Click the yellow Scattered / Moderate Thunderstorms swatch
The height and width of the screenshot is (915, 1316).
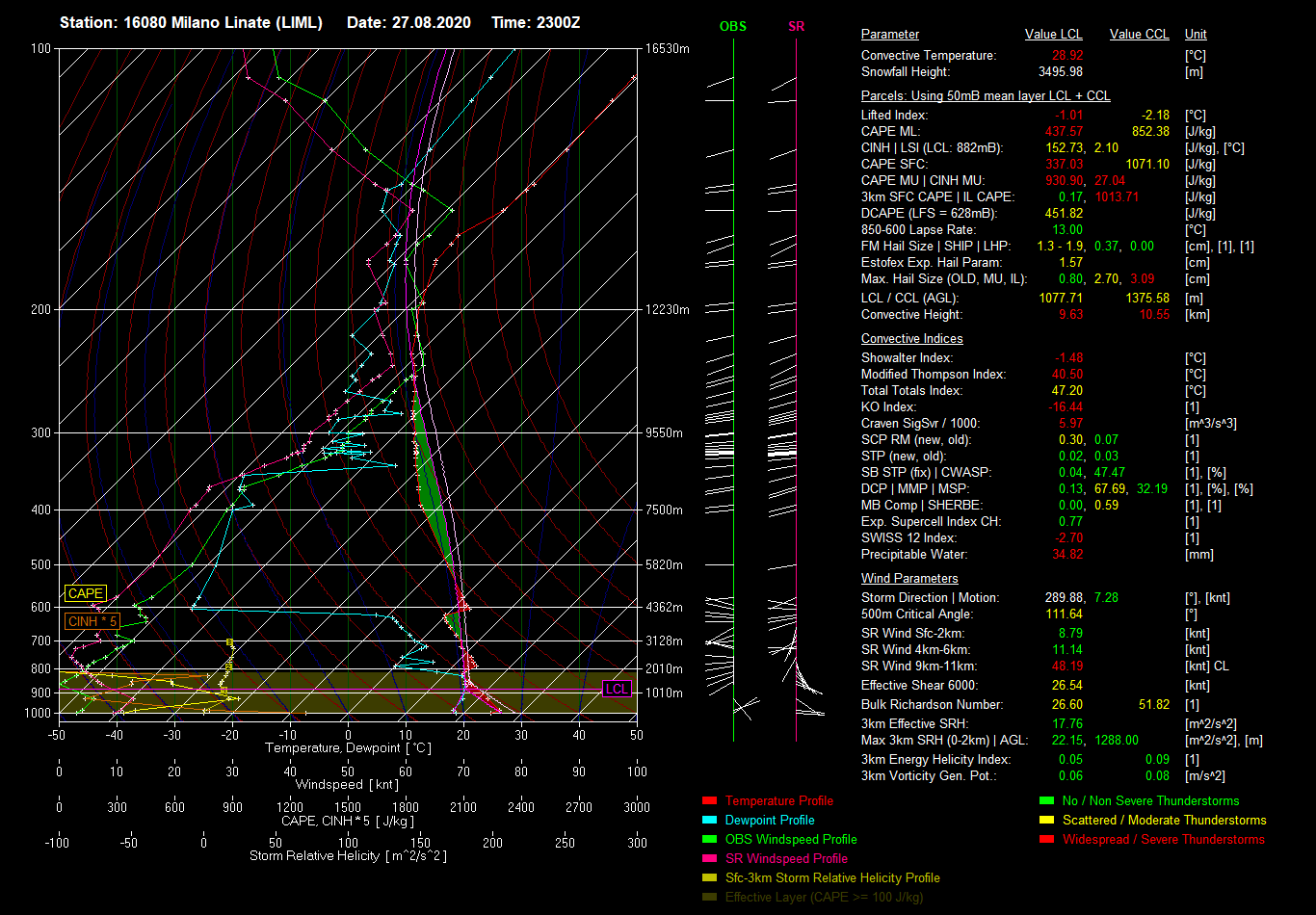point(1046,821)
